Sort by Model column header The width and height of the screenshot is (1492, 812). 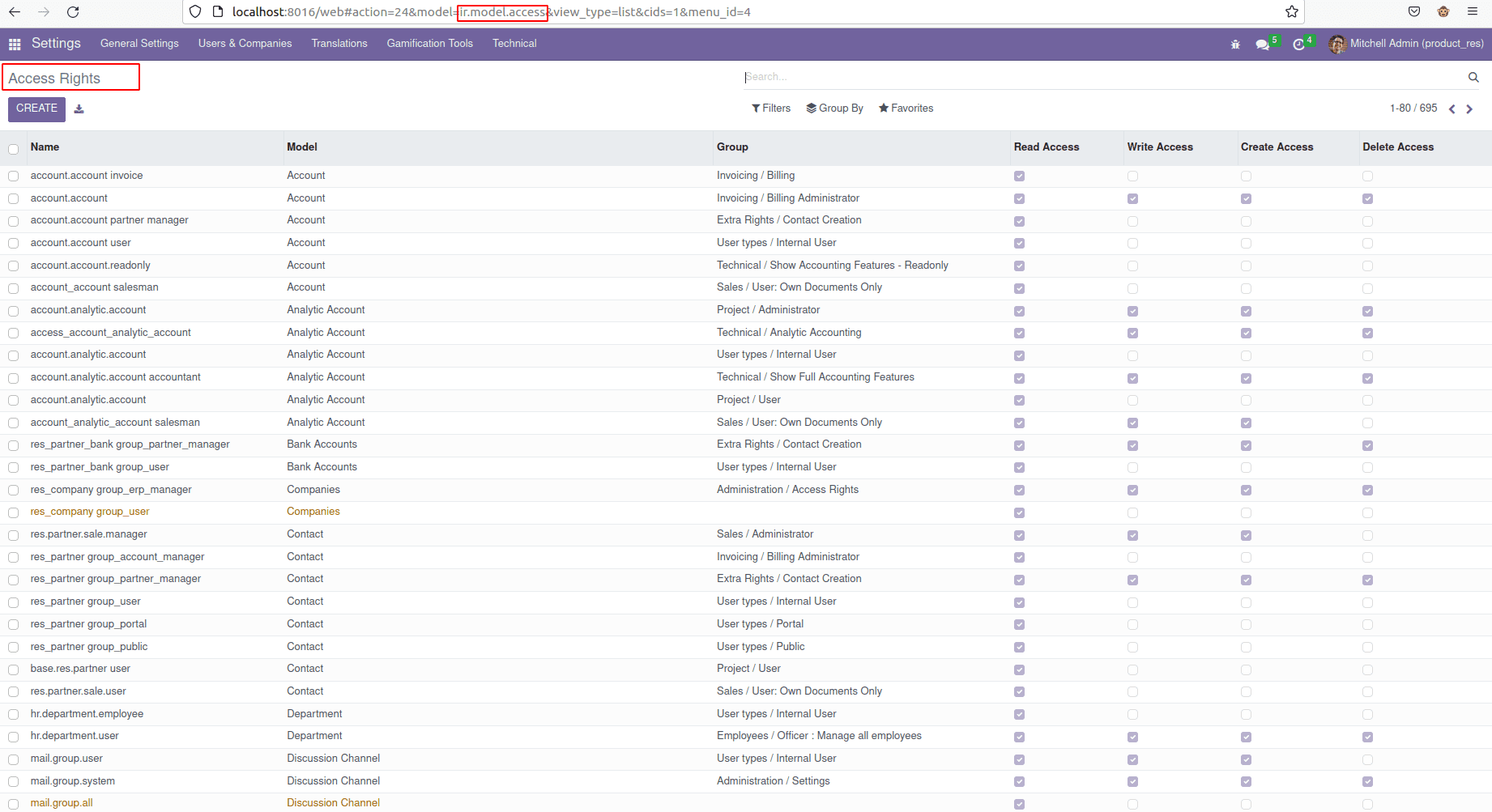coord(302,147)
